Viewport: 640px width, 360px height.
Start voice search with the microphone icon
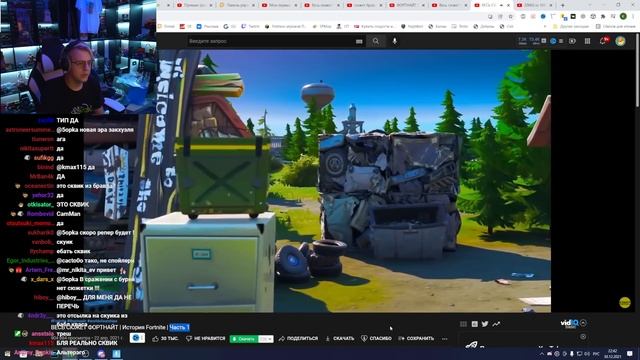[x=395, y=41]
